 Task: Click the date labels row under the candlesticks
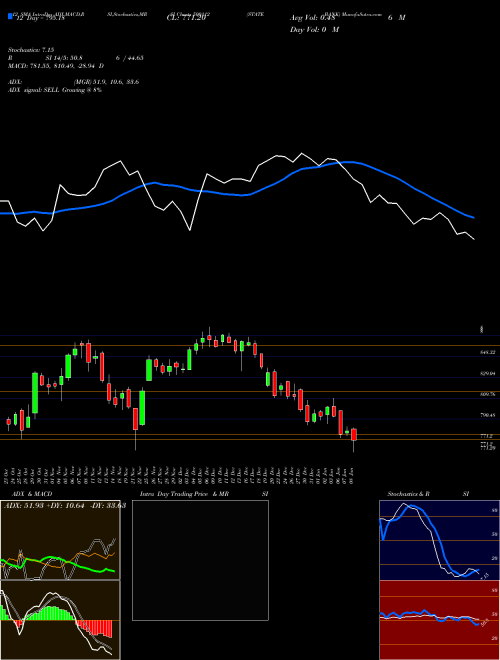(181, 476)
